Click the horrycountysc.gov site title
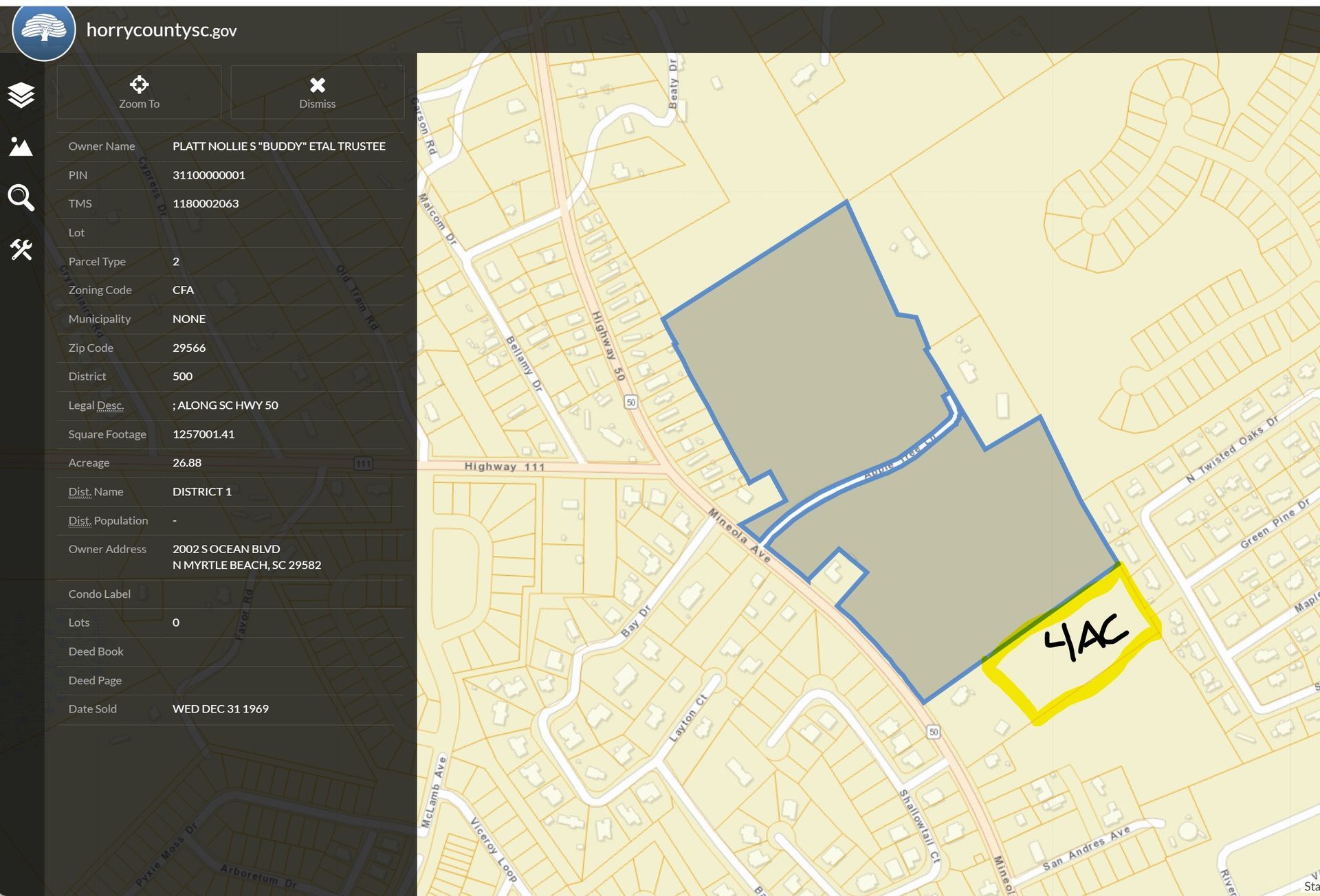The image size is (1320, 896). (162, 30)
